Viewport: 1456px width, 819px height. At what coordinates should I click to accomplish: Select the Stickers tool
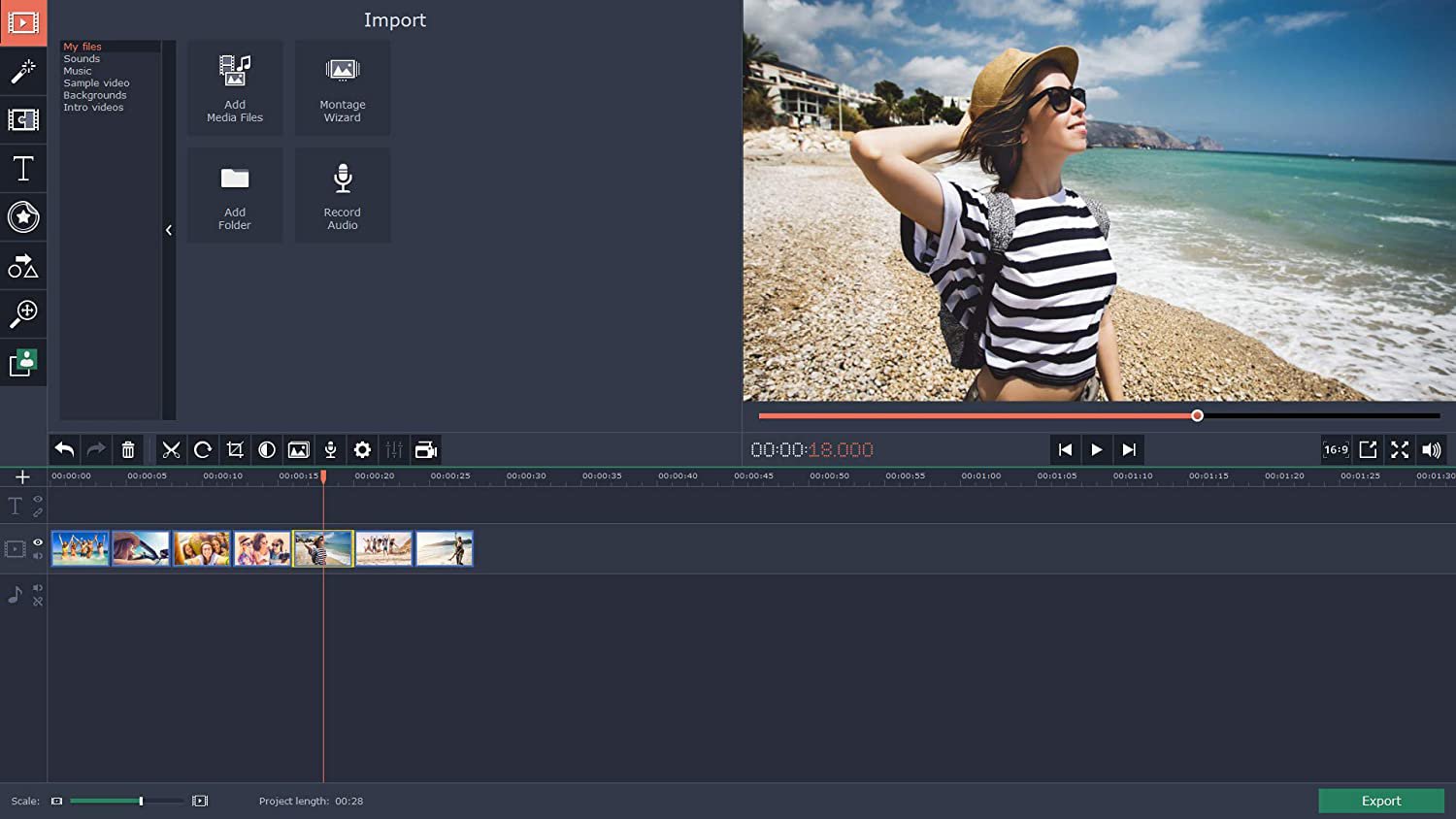click(23, 216)
